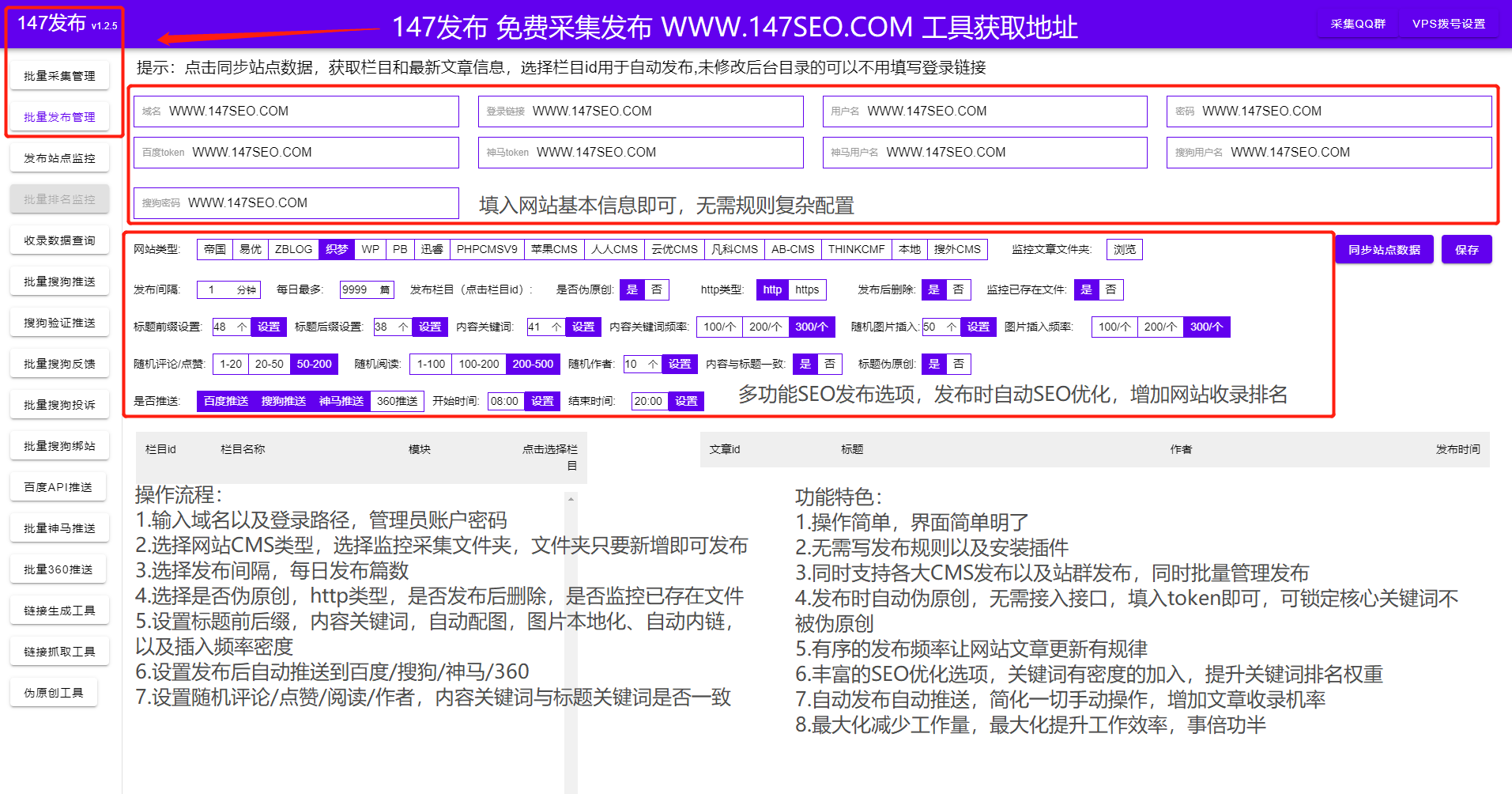Select 收录数据查询 from the sidebar
The width and height of the screenshot is (1512, 794).
[58, 240]
